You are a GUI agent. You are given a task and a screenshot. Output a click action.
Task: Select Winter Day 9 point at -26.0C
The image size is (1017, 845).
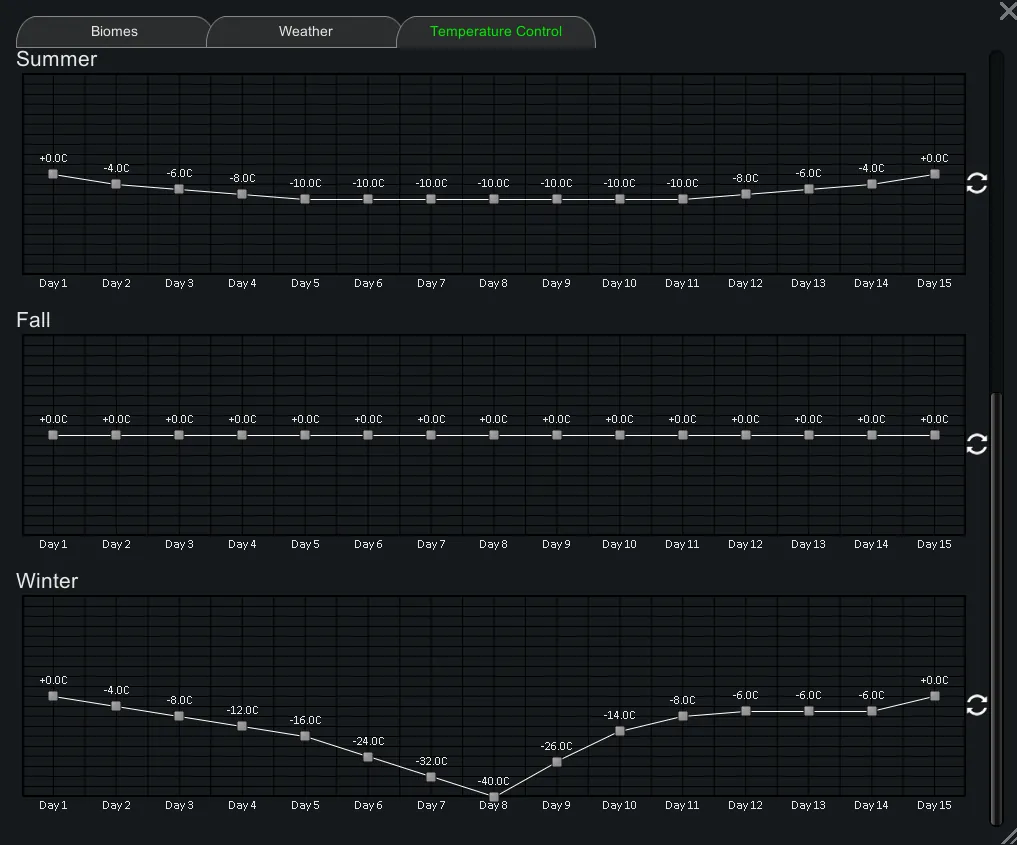(x=557, y=762)
